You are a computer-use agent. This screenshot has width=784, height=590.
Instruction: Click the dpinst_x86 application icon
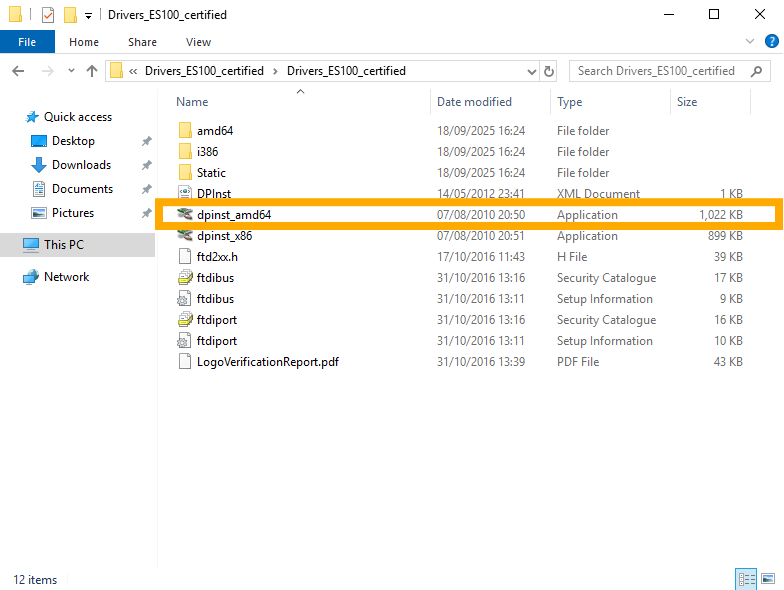(x=184, y=236)
